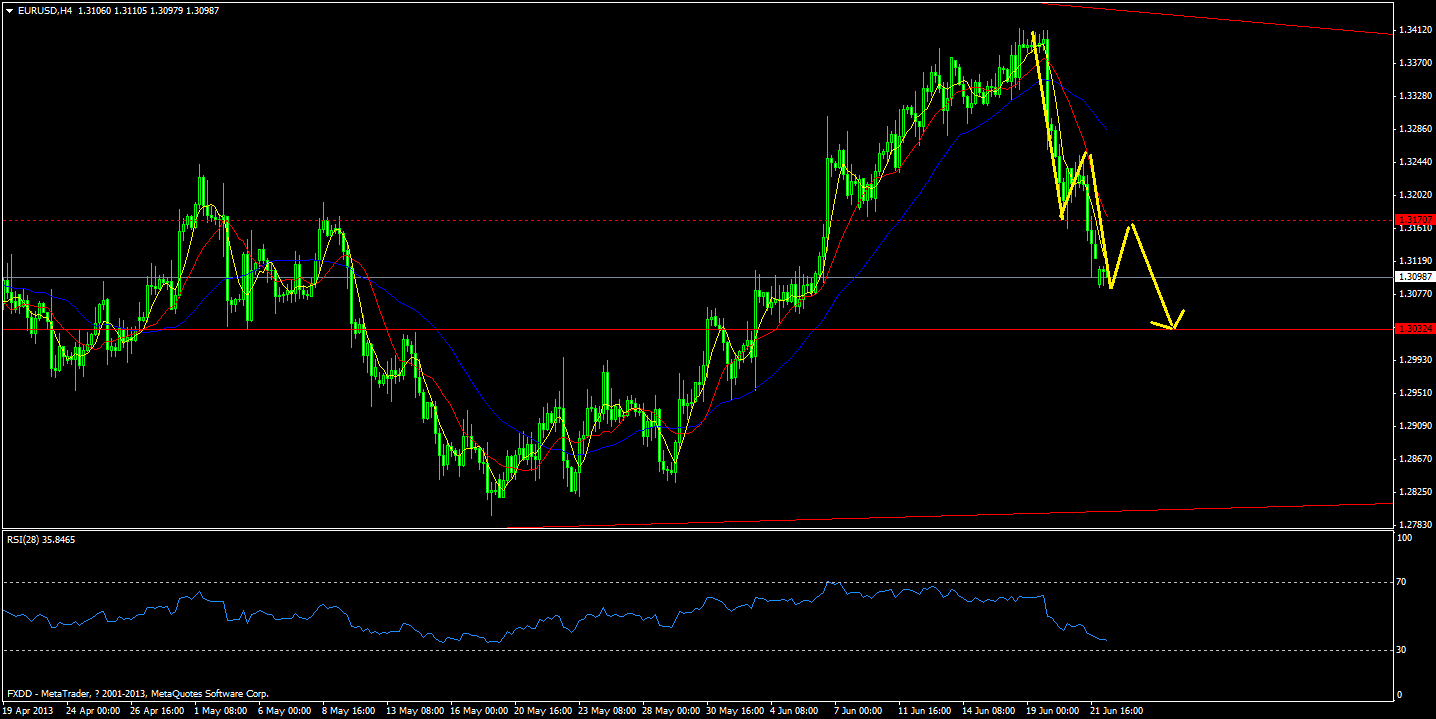Click the 1.32440 price scale label
The image size is (1436, 719).
click(x=1415, y=162)
